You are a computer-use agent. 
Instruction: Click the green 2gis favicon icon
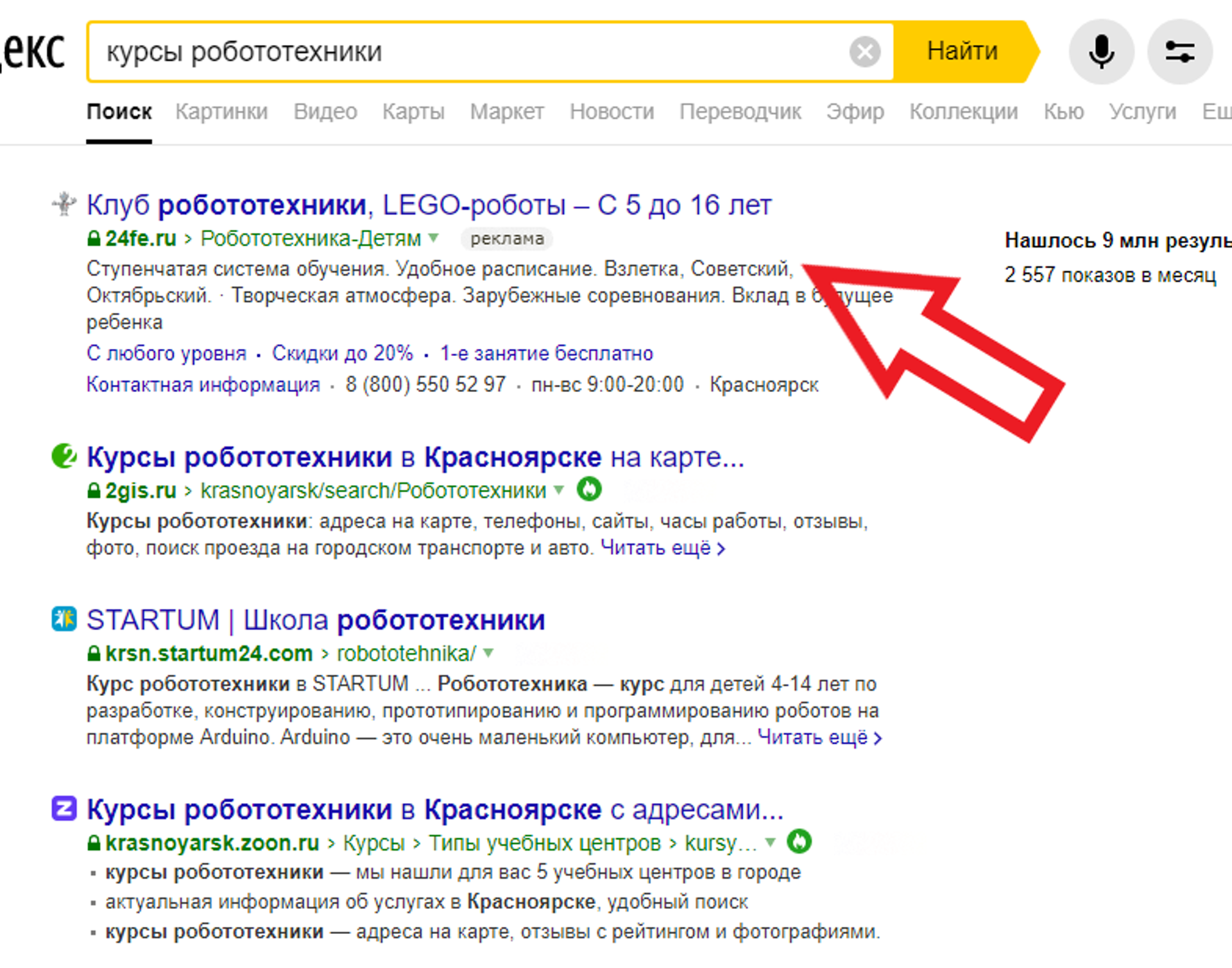tap(64, 457)
